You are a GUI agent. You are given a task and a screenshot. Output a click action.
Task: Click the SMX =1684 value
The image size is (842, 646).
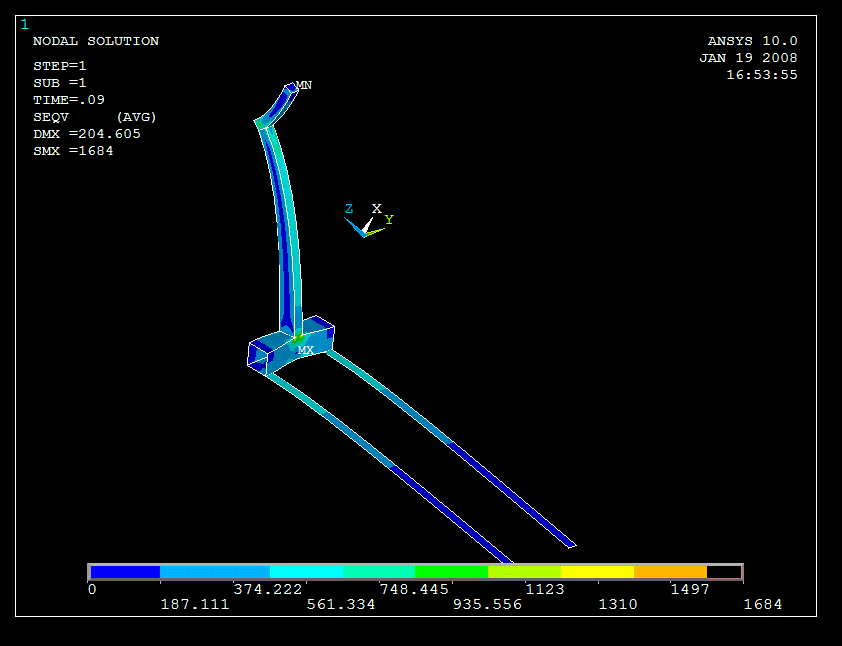[x=73, y=151]
